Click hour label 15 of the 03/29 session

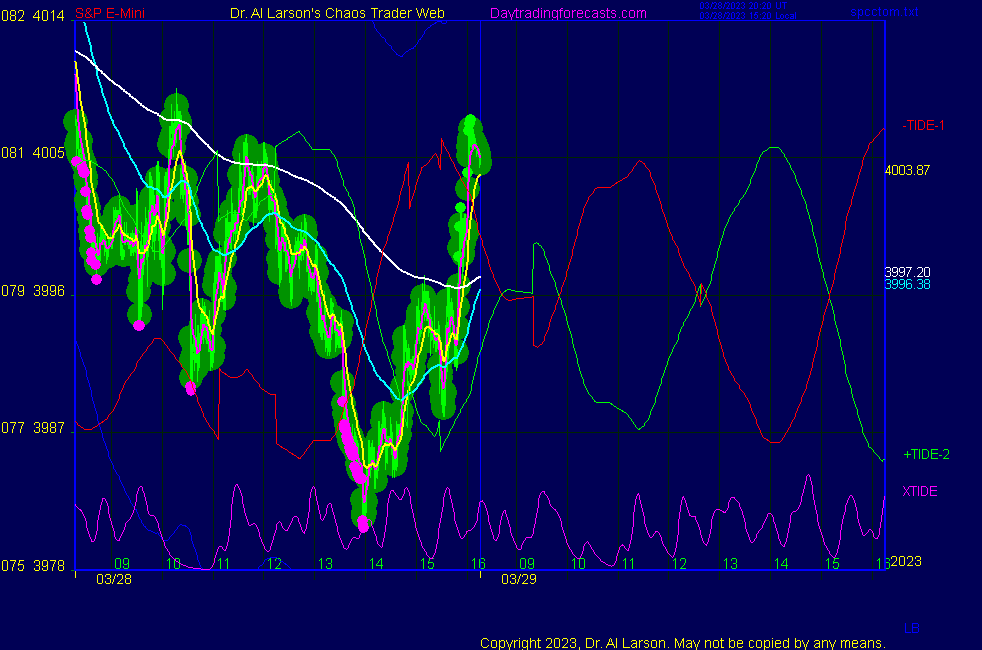click(832, 564)
